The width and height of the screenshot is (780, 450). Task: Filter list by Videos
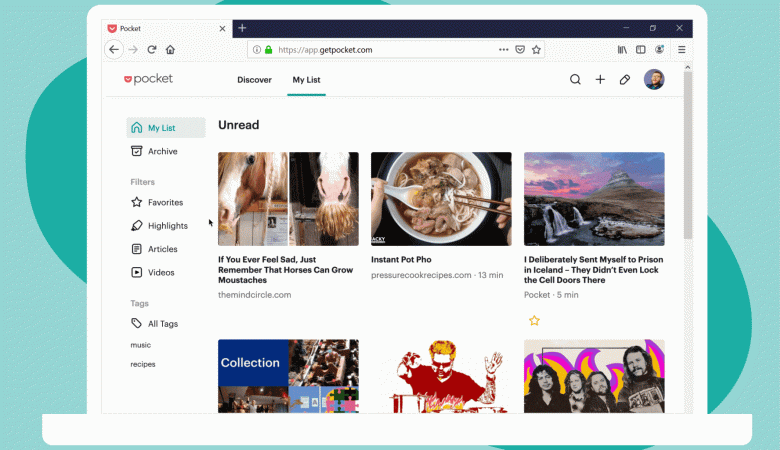[x=161, y=272]
